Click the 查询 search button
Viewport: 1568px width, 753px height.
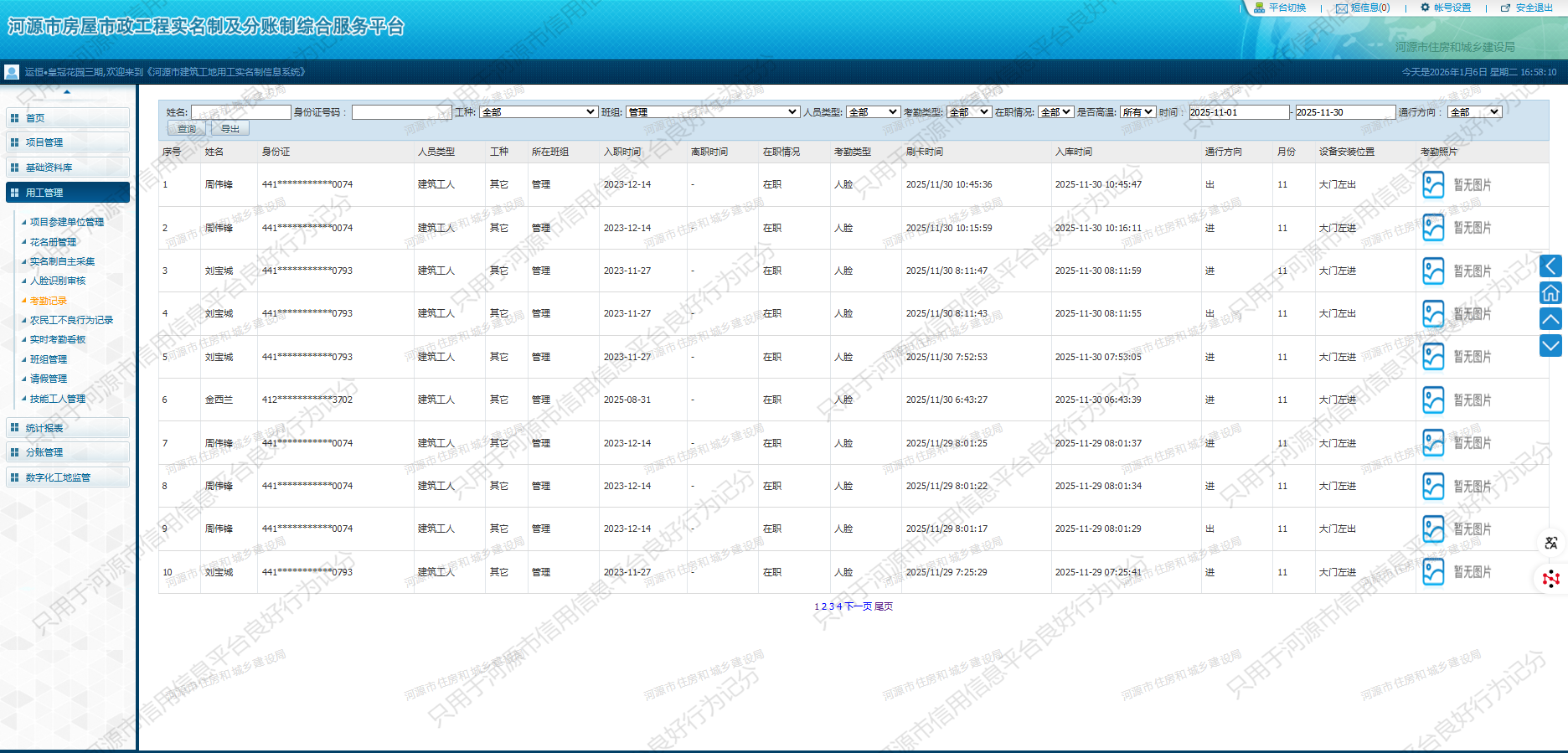[187, 129]
